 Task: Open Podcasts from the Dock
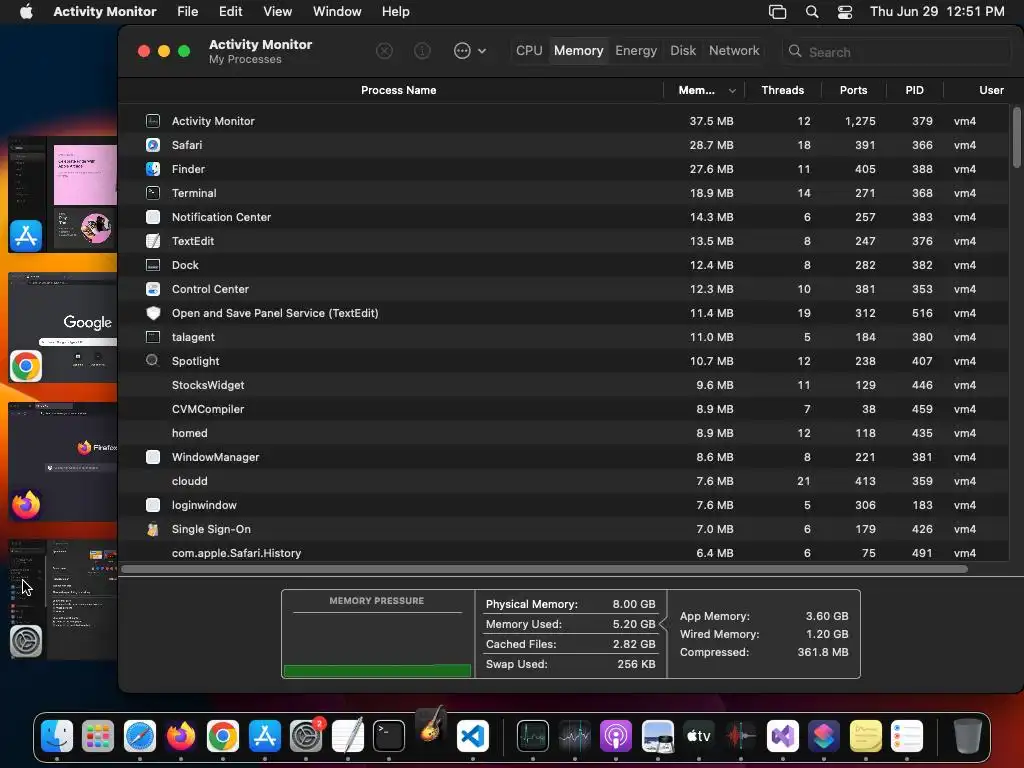point(616,736)
